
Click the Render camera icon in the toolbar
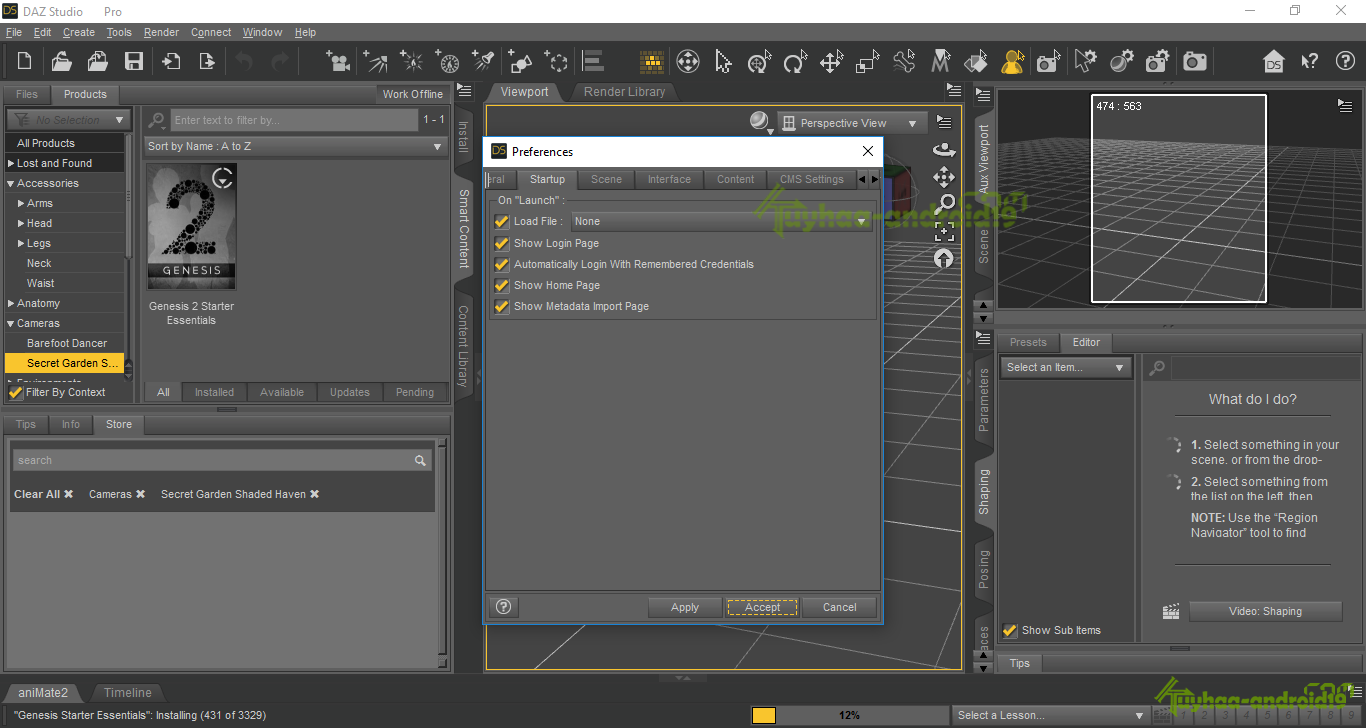[x=1194, y=62]
